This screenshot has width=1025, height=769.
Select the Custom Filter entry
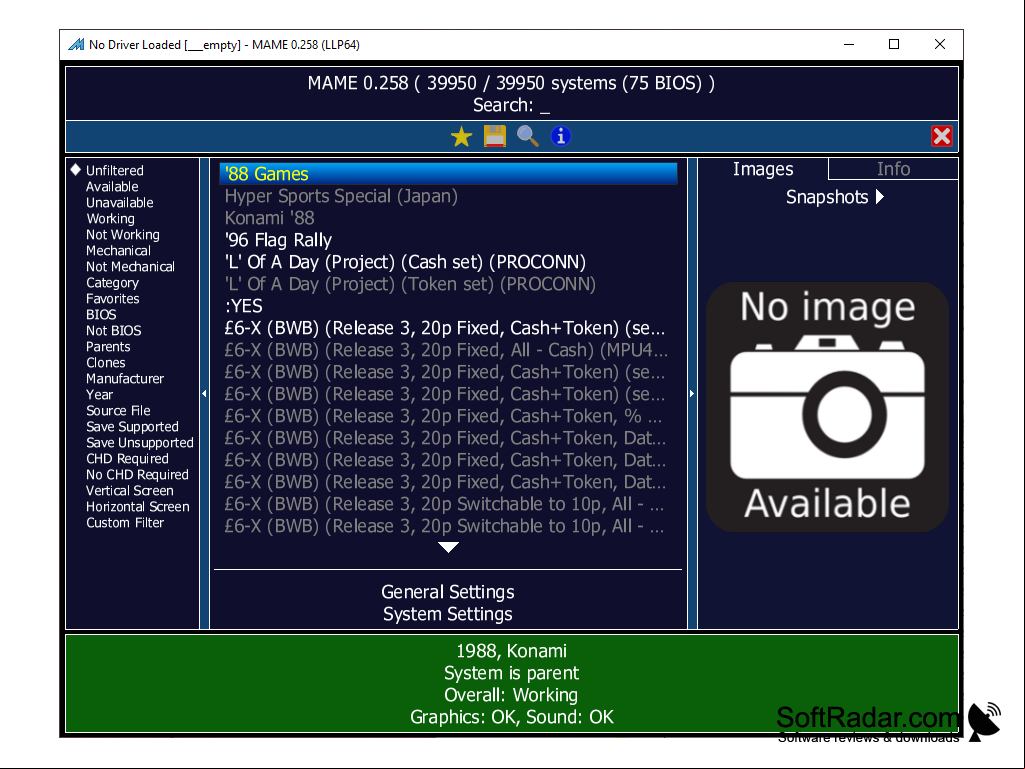tap(124, 523)
